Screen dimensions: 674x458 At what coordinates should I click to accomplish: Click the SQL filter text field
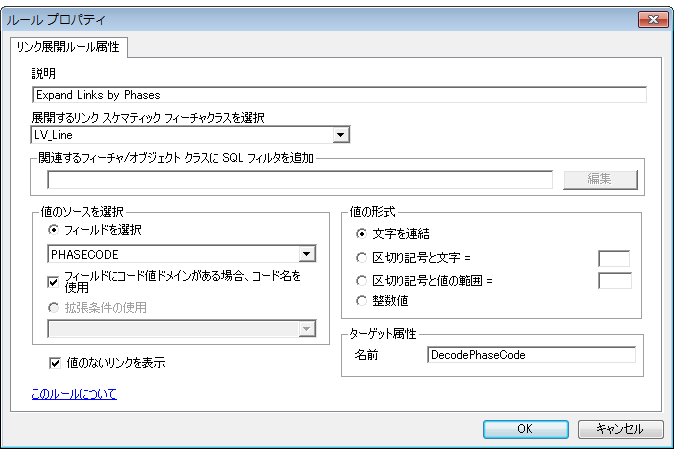(300, 180)
